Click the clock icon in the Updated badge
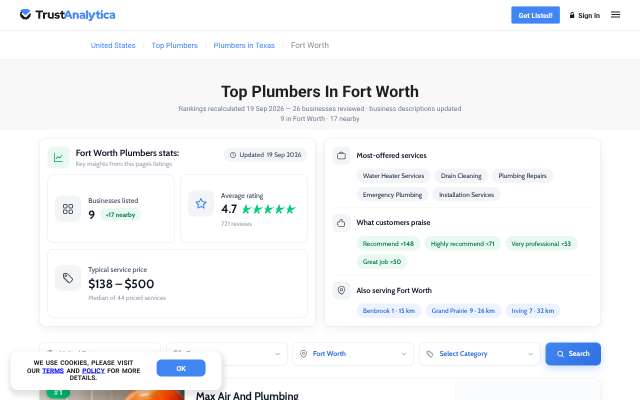 point(233,155)
